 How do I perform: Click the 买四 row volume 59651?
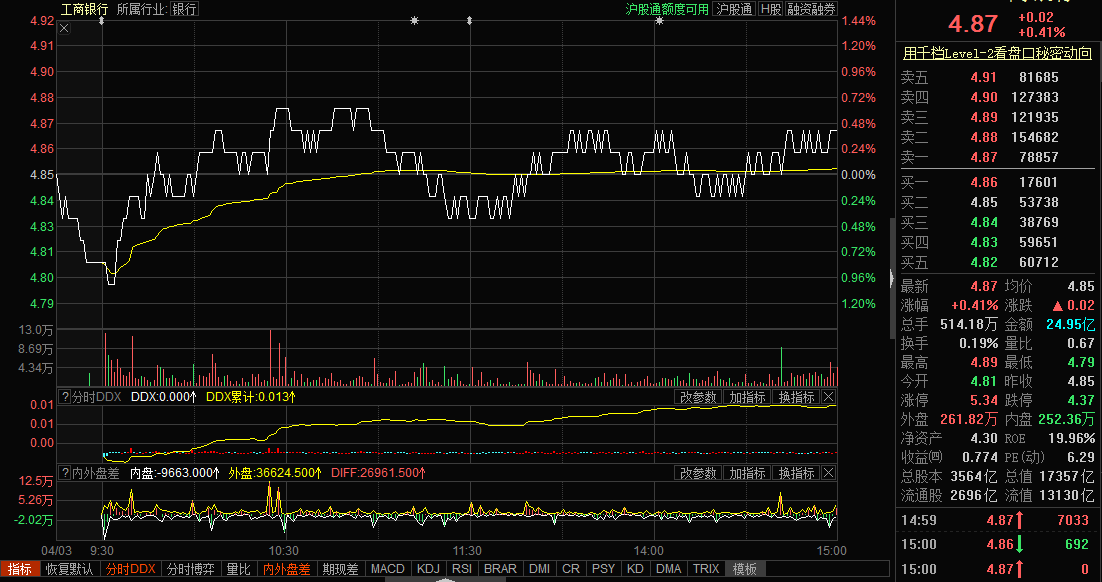(x=1039, y=242)
